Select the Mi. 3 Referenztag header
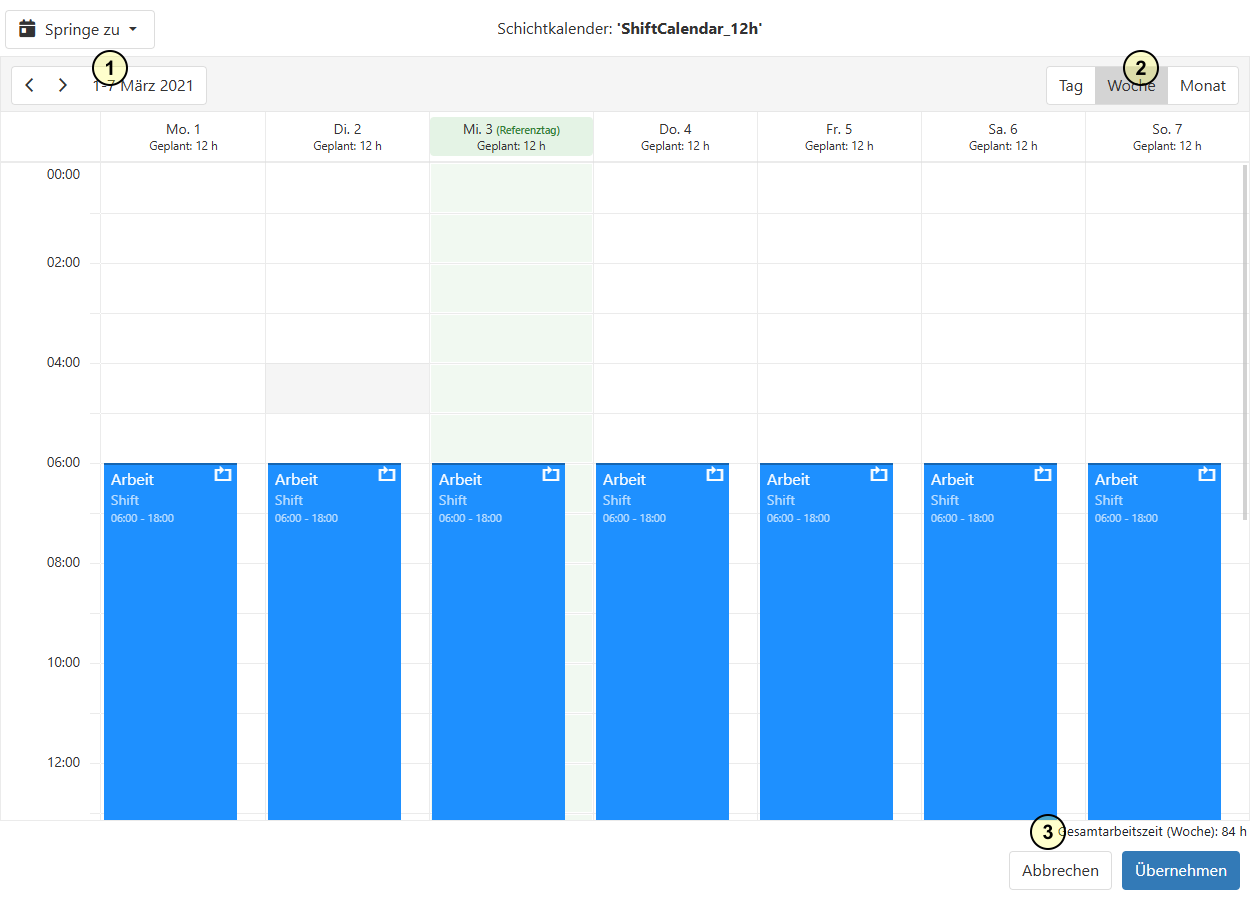 click(511, 137)
